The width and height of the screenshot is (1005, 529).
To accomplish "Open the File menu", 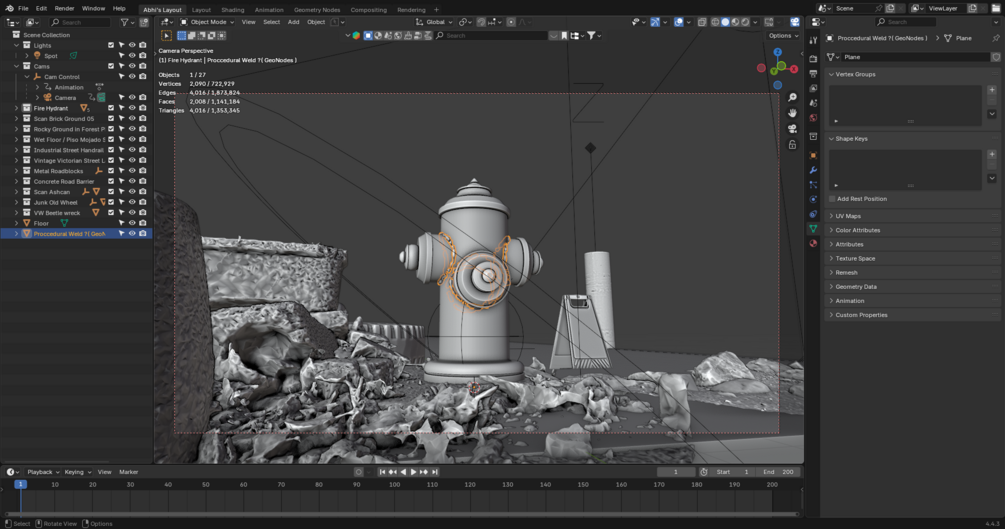I will pyautogui.click(x=23, y=8).
